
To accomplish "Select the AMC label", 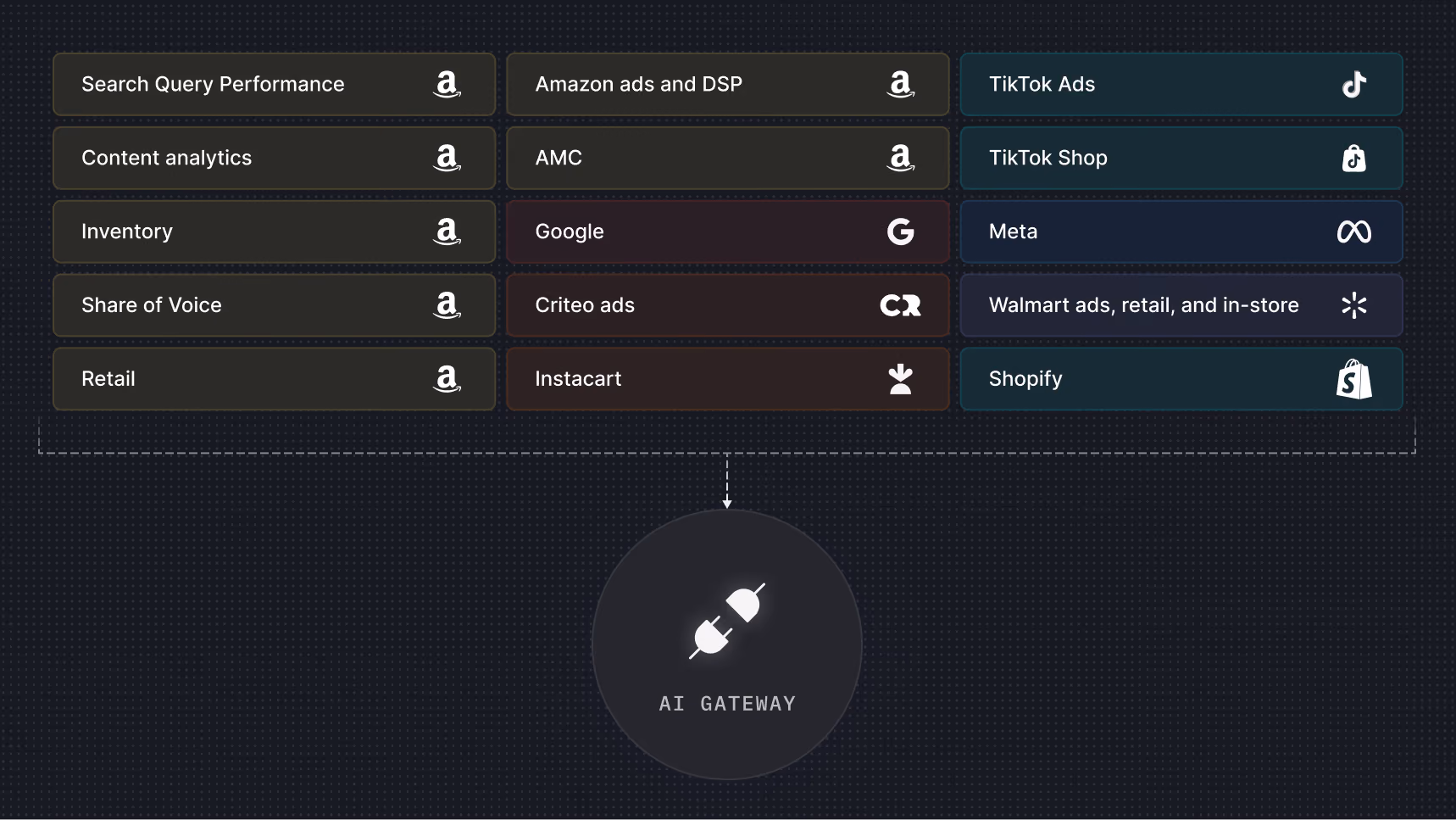I will (x=559, y=158).
